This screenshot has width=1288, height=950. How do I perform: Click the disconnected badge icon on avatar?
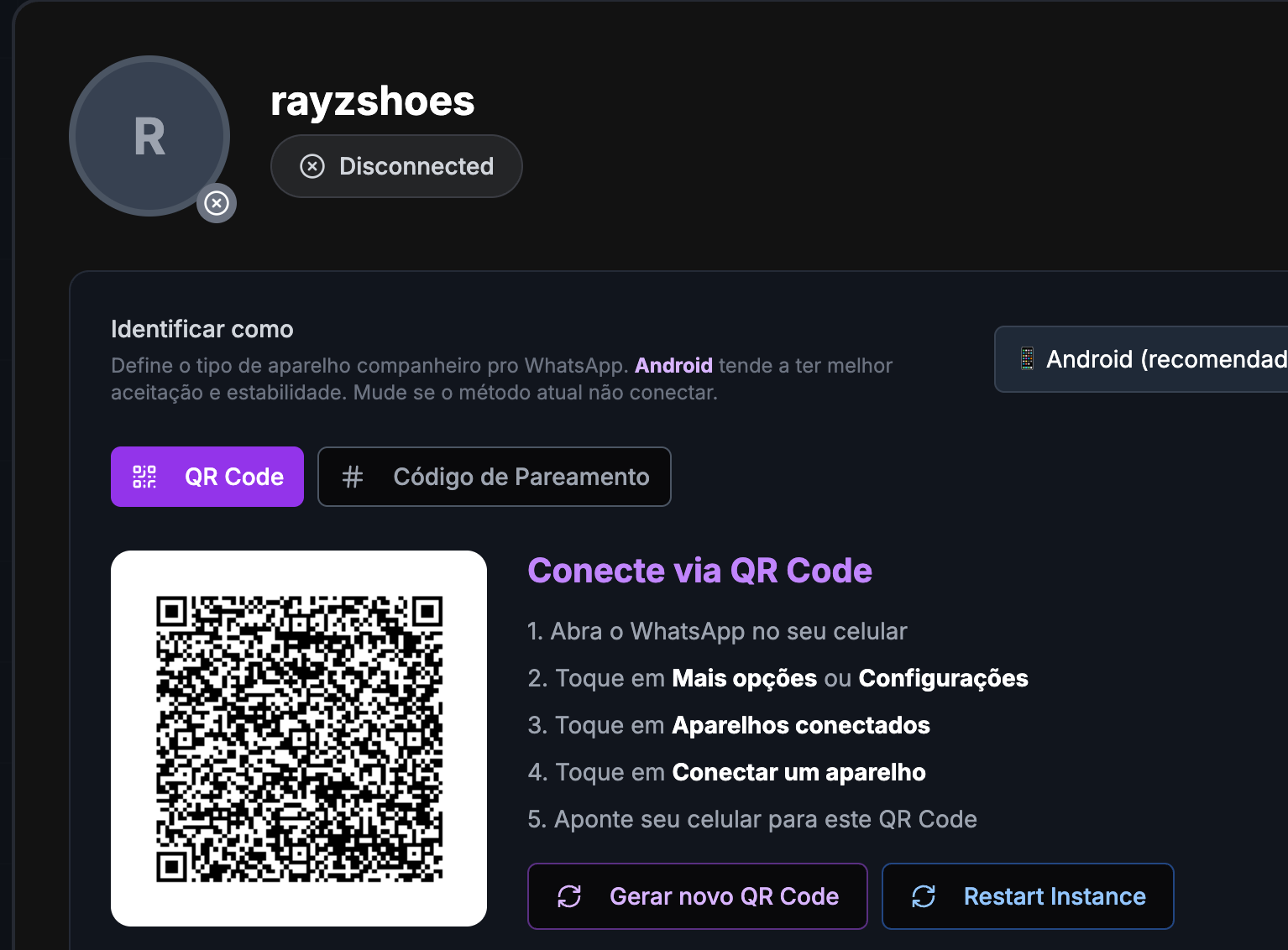click(x=217, y=203)
